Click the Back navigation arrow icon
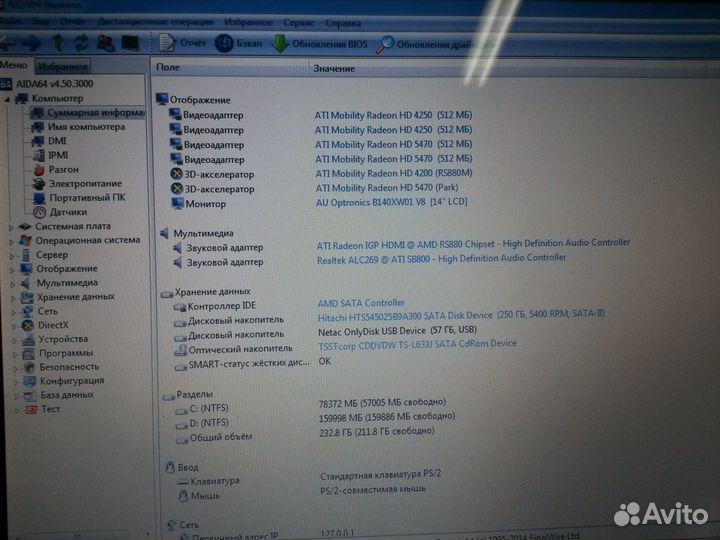 coord(7,43)
